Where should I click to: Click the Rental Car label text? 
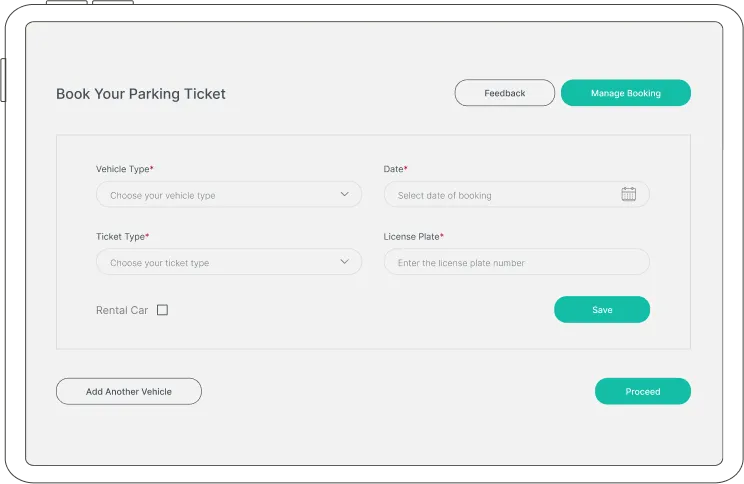pos(121,310)
